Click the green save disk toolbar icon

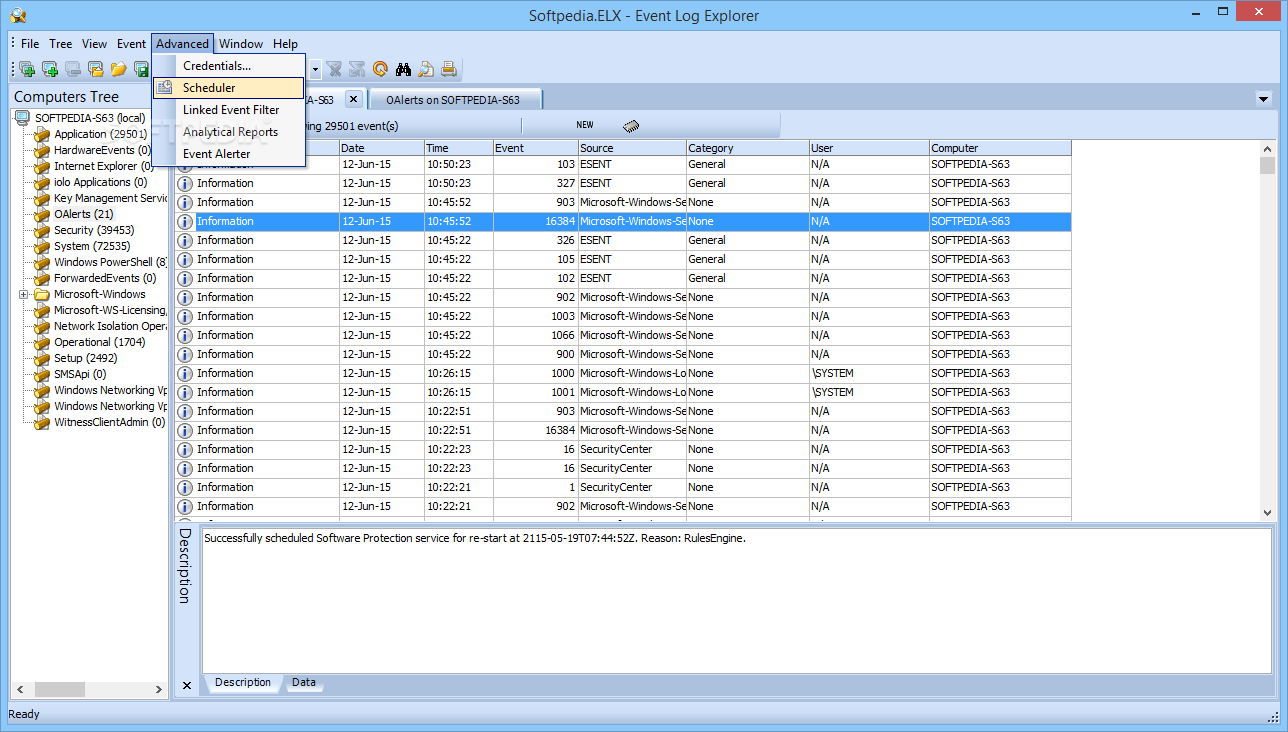point(141,69)
